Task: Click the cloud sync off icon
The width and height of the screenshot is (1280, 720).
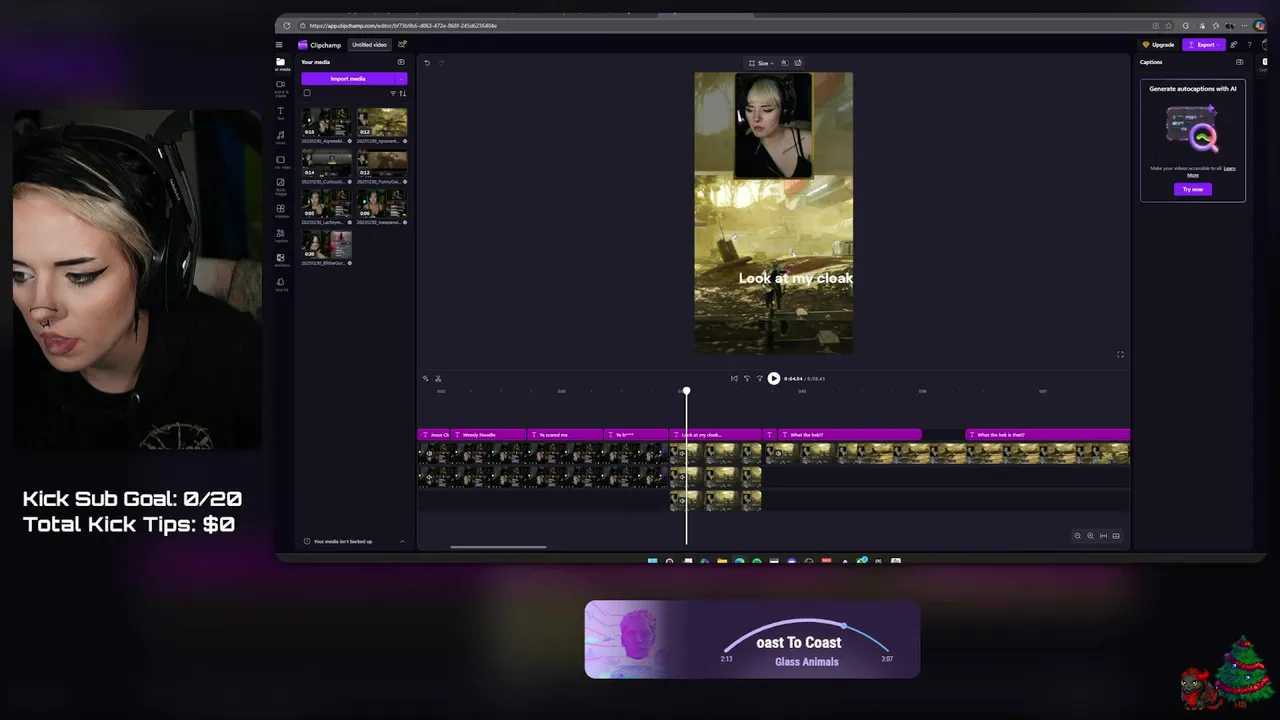Action: [402, 45]
